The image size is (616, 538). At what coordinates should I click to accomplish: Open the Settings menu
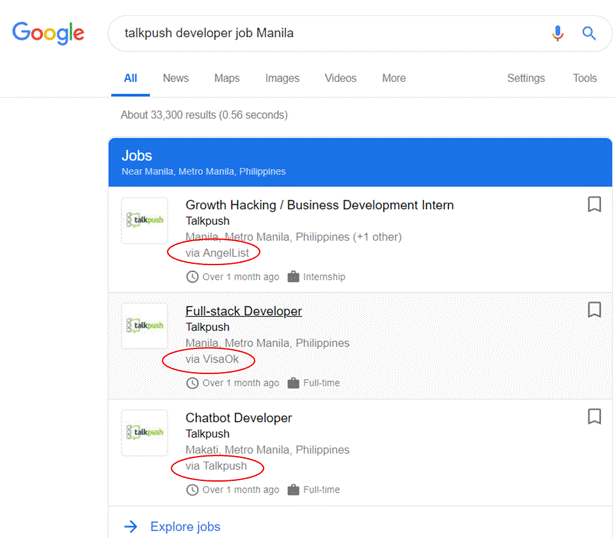coord(526,78)
